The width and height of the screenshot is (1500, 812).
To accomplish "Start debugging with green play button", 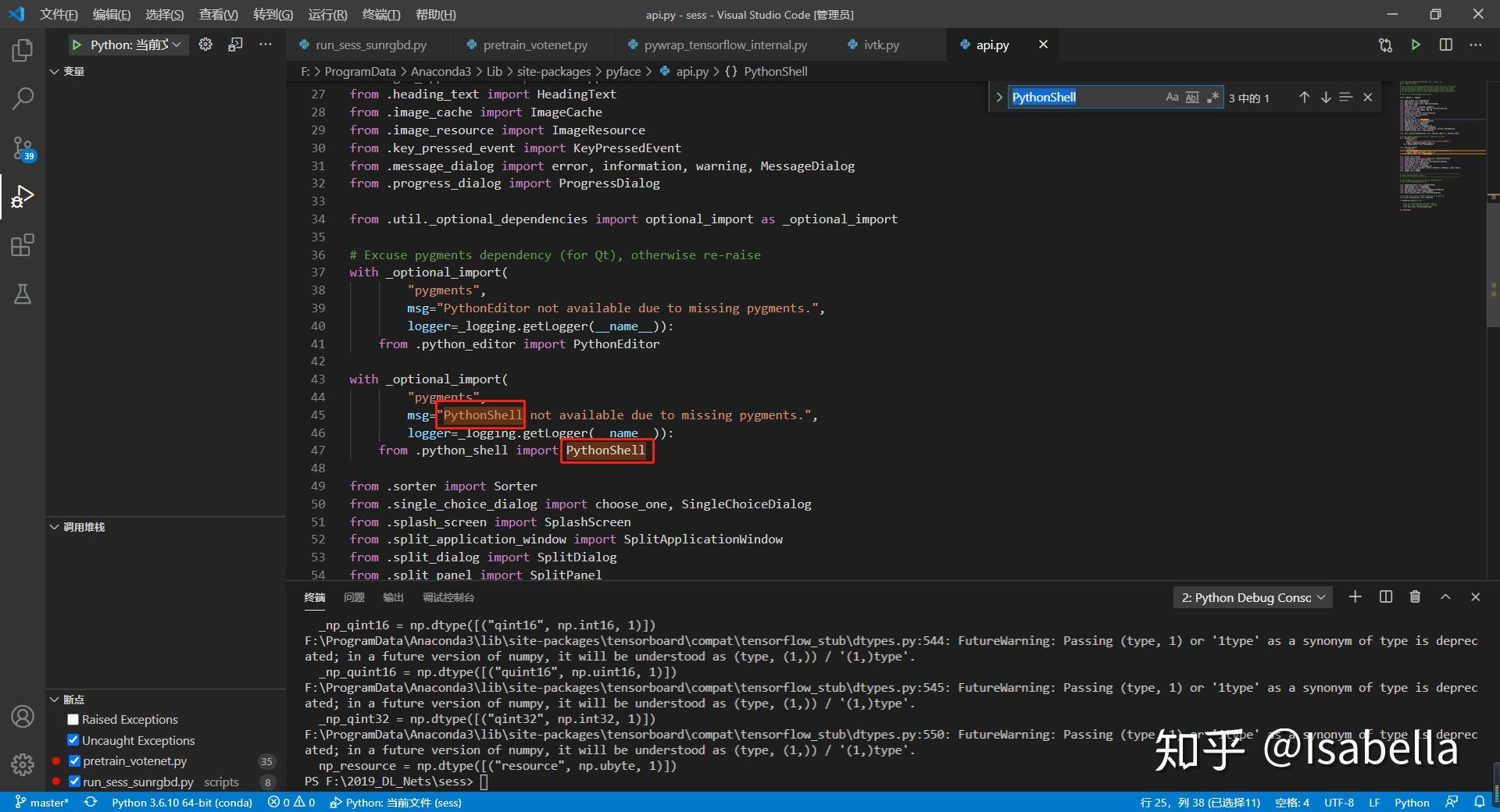I will tap(77, 45).
